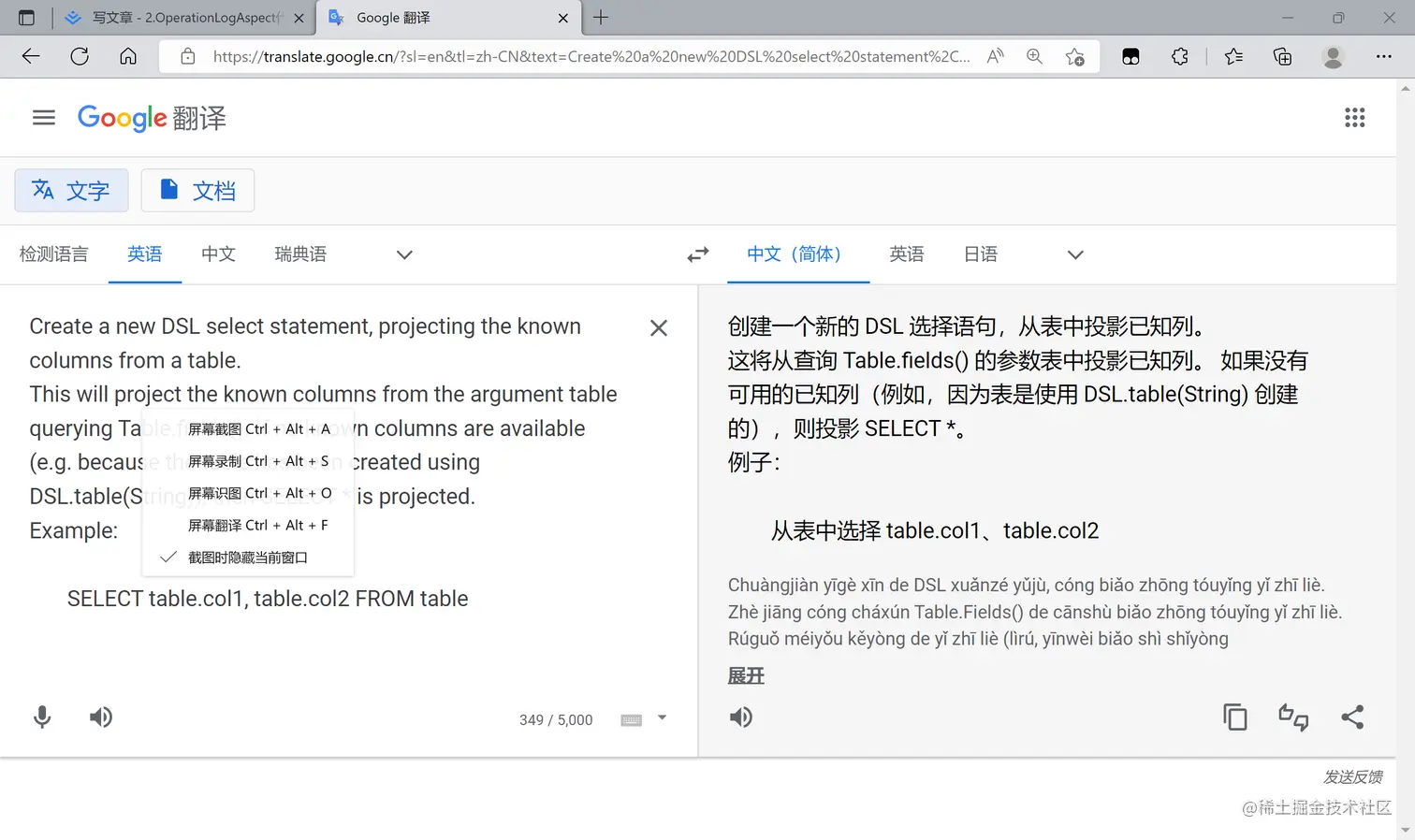The image size is (1415, 840).
Task: Open the on-screen keyboard input tool
Action: pyautogui.click(x=632, y=719)
